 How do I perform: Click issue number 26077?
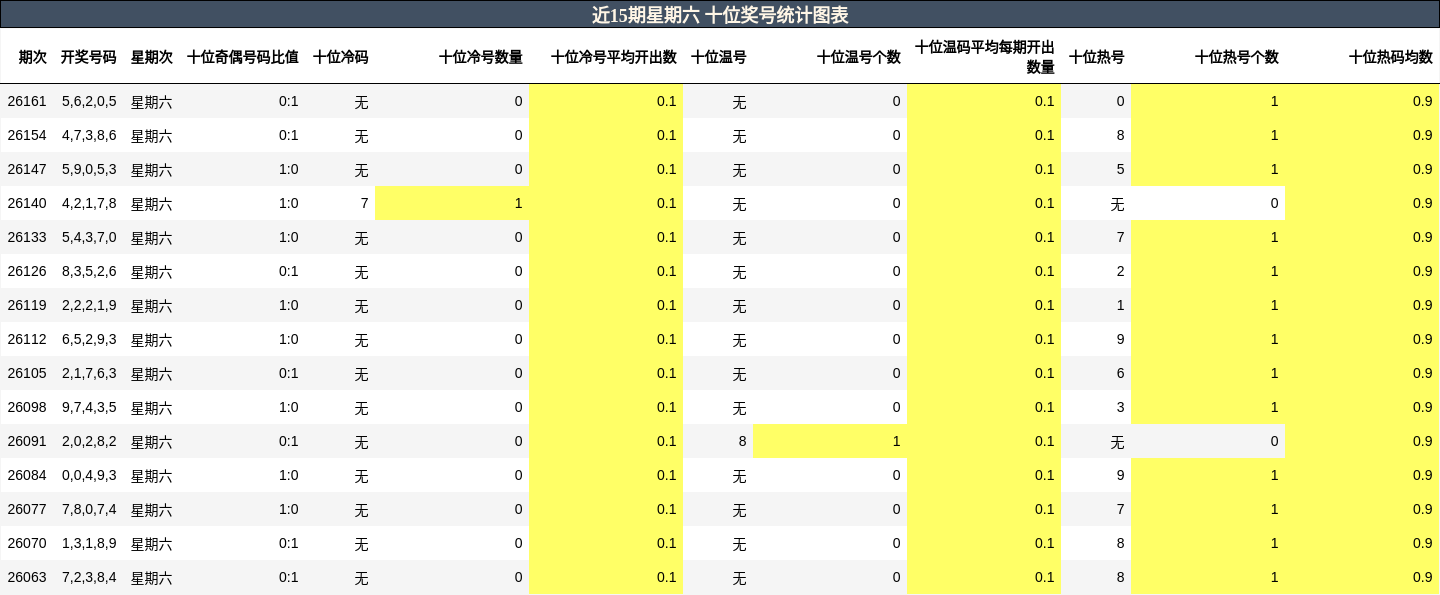[x=27, y=509]
